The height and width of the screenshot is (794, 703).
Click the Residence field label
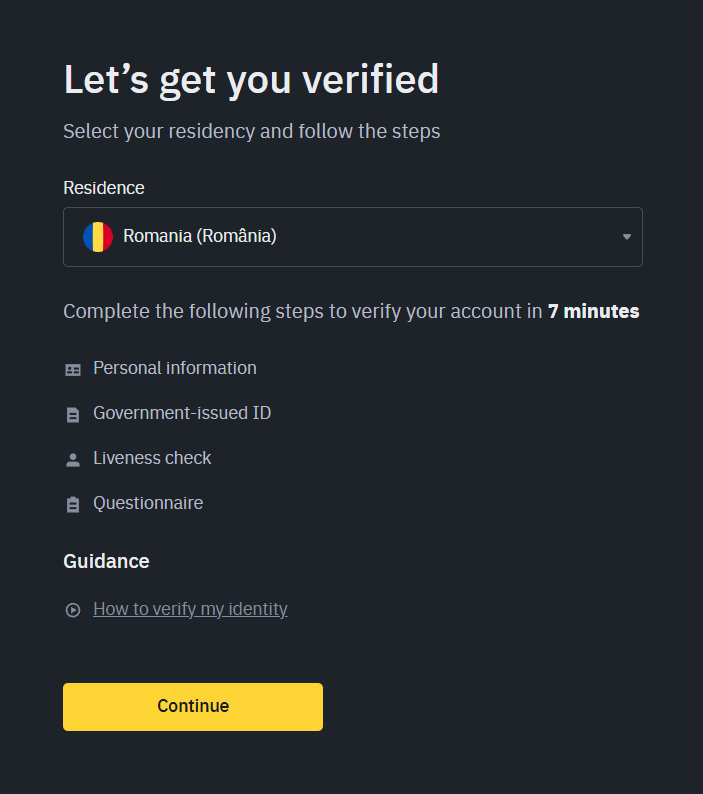click(x=104, y=188)
